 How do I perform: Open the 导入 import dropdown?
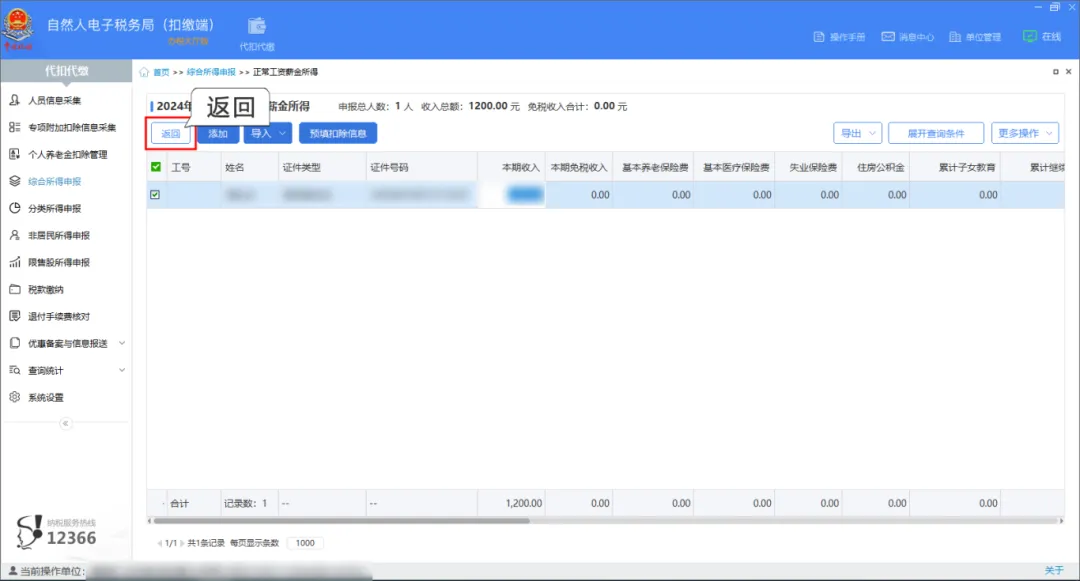pyautogui.click(x=264, y=132)
